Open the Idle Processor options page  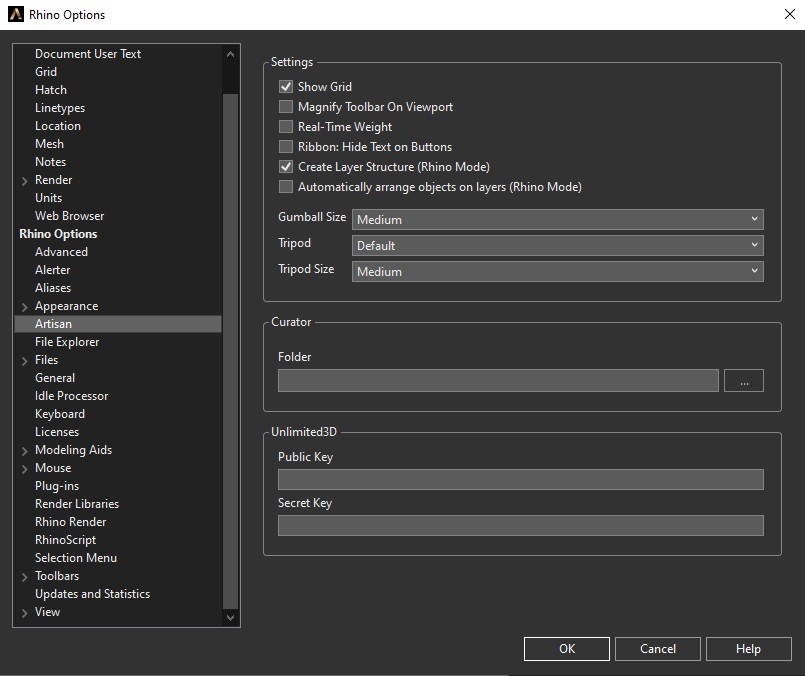tap(71, 396)
